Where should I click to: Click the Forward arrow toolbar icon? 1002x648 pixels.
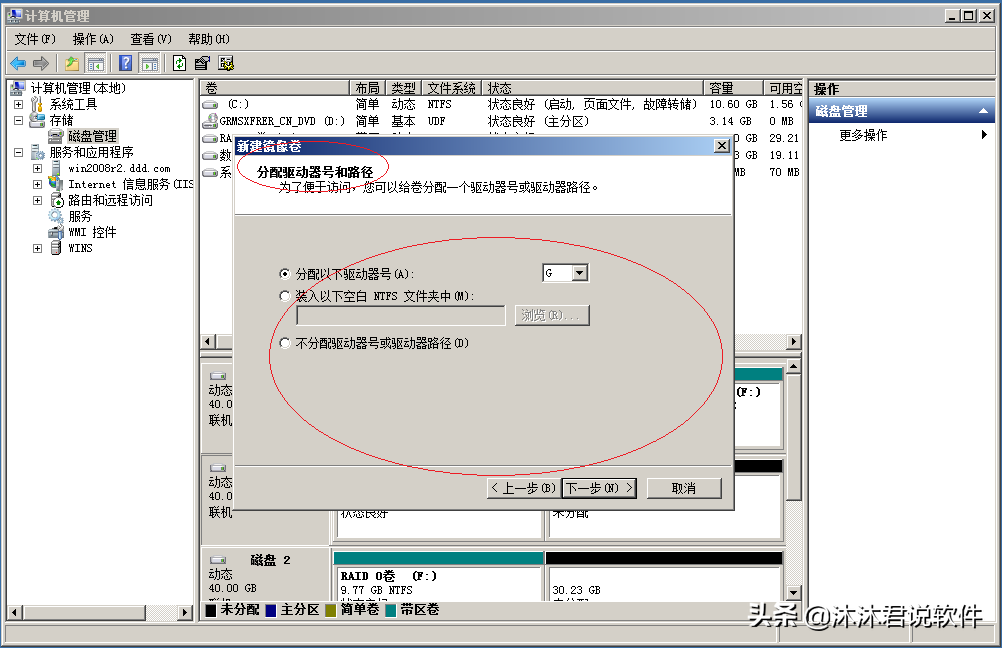[x=41, y=63]
